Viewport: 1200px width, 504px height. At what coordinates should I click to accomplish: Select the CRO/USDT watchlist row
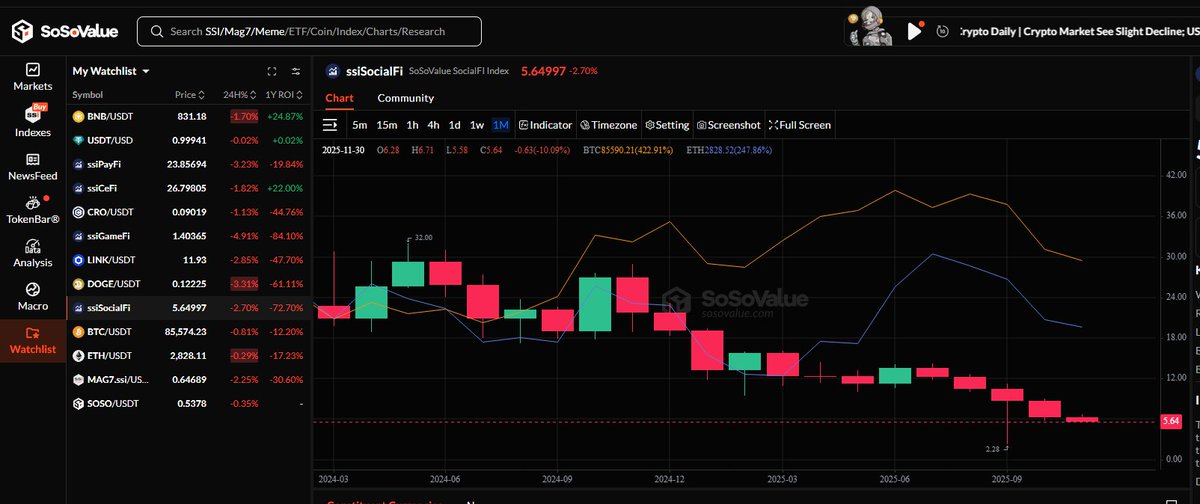tap(187, 212)
